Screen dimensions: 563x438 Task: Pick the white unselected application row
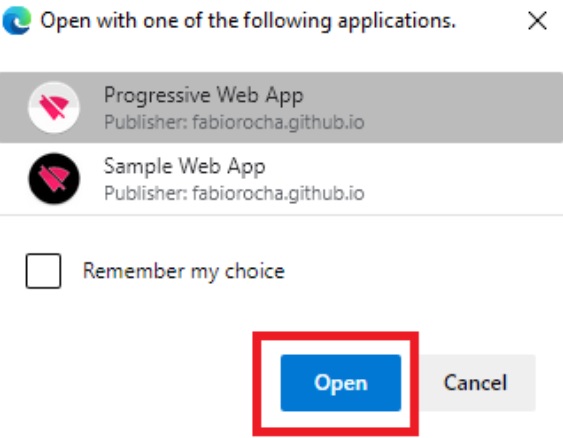pos(282,178)
